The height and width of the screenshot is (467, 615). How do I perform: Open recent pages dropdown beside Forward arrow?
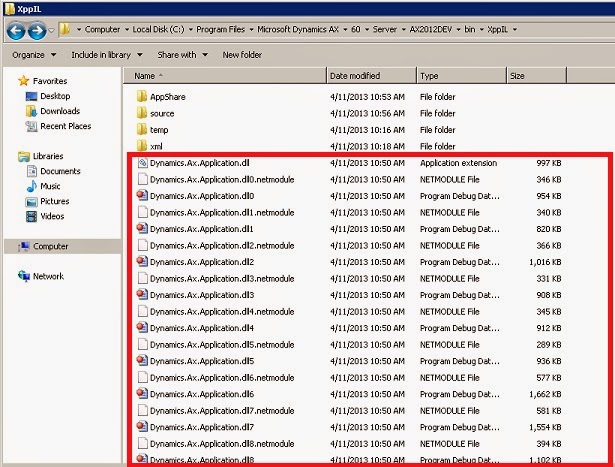click(x=51, y=30)
